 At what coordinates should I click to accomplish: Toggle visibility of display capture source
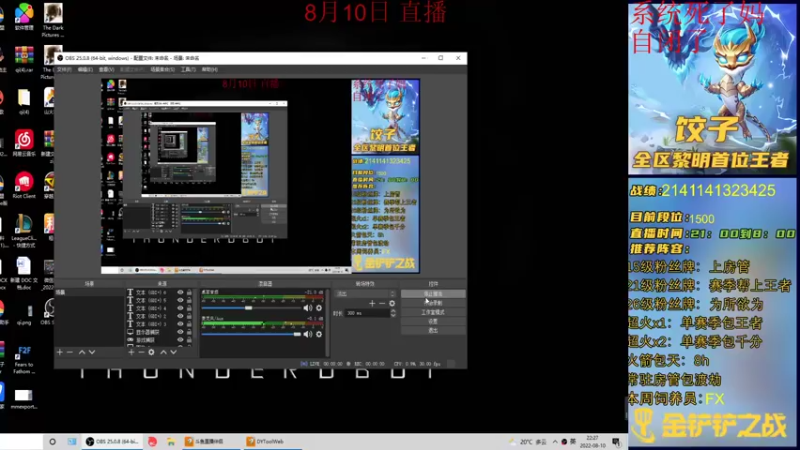tap(180, 332)
